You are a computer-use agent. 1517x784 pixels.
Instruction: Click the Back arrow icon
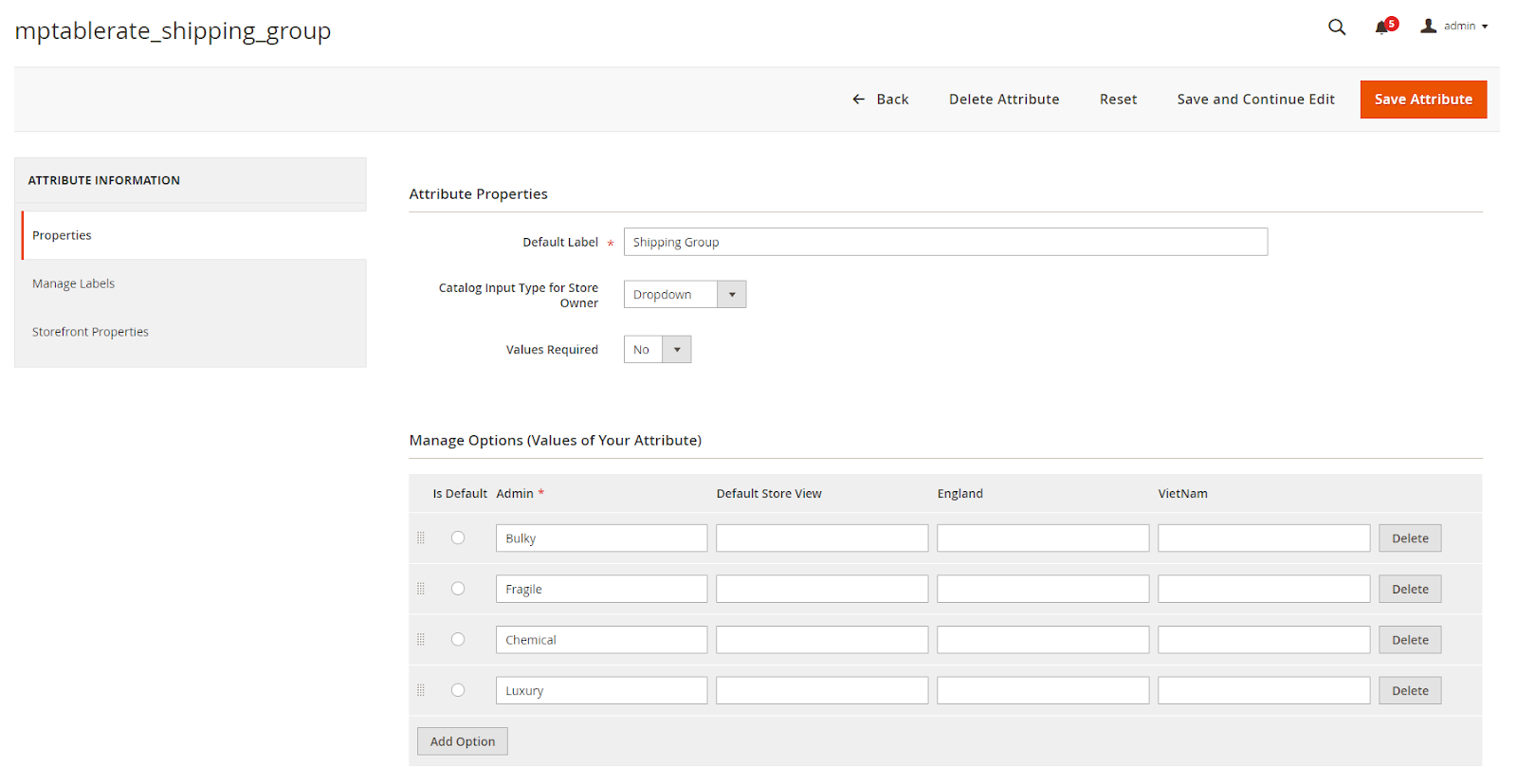[x=859, y=100]
